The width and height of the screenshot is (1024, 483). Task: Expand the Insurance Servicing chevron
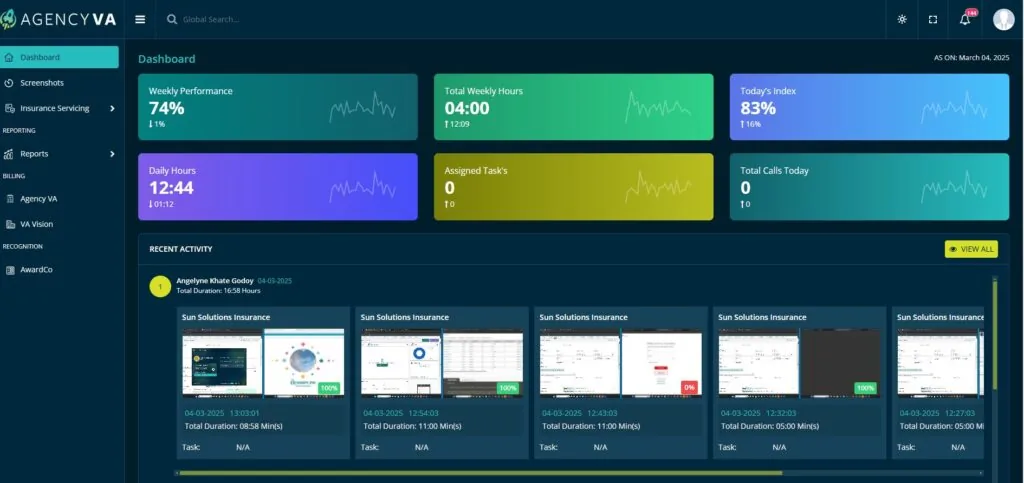coord(112,108)
